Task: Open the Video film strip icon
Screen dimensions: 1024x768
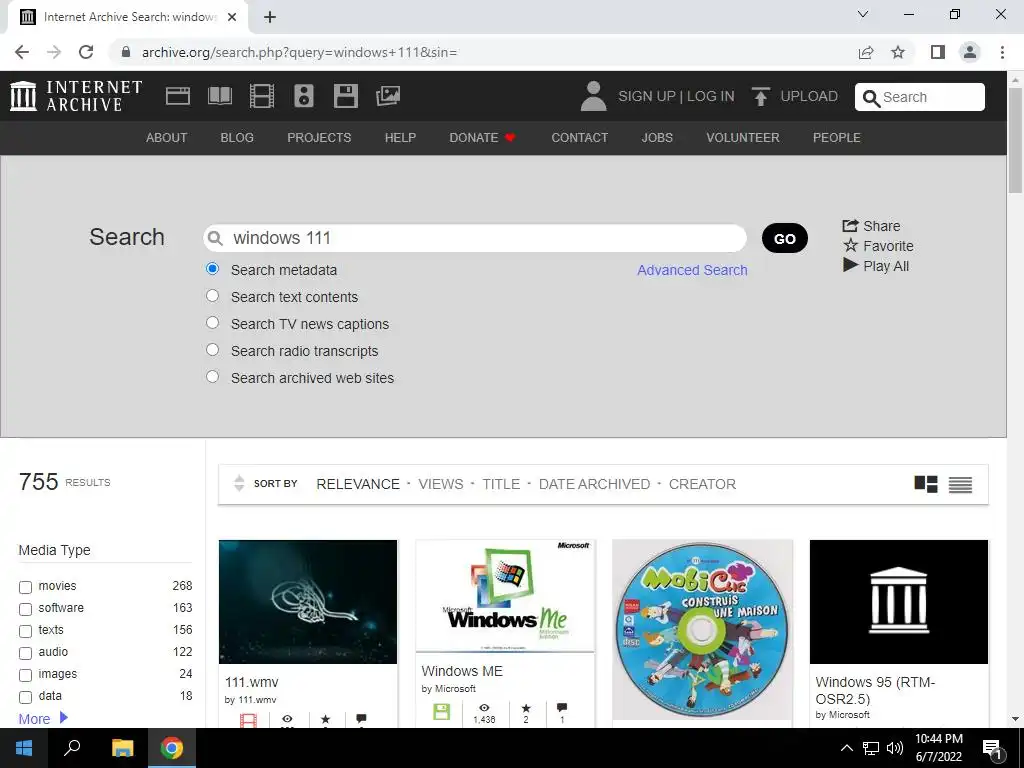Action: click(x=261, y=96)
